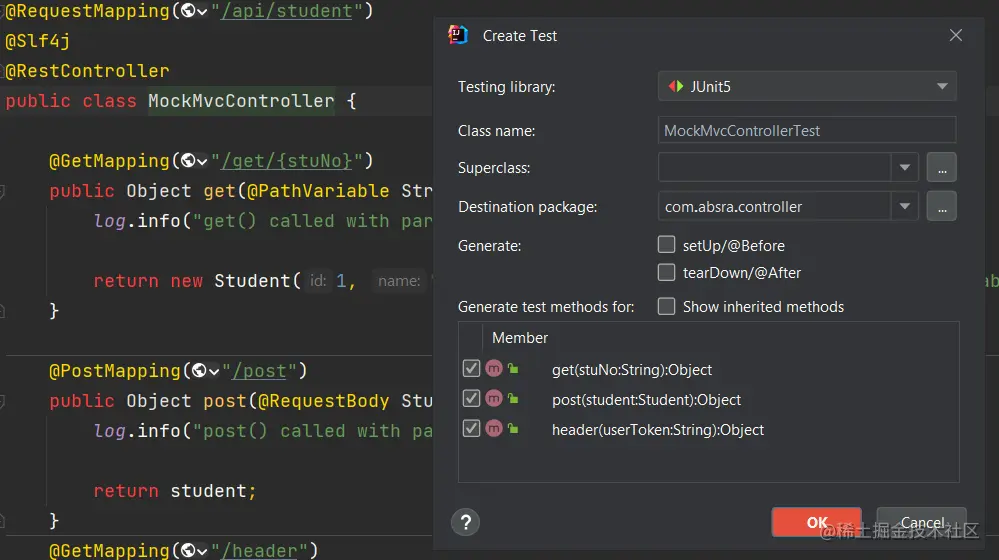Open URL chevron next to /header globe
Image resolution: width=999 pixels, height=560 pixels.
[203, 552]
